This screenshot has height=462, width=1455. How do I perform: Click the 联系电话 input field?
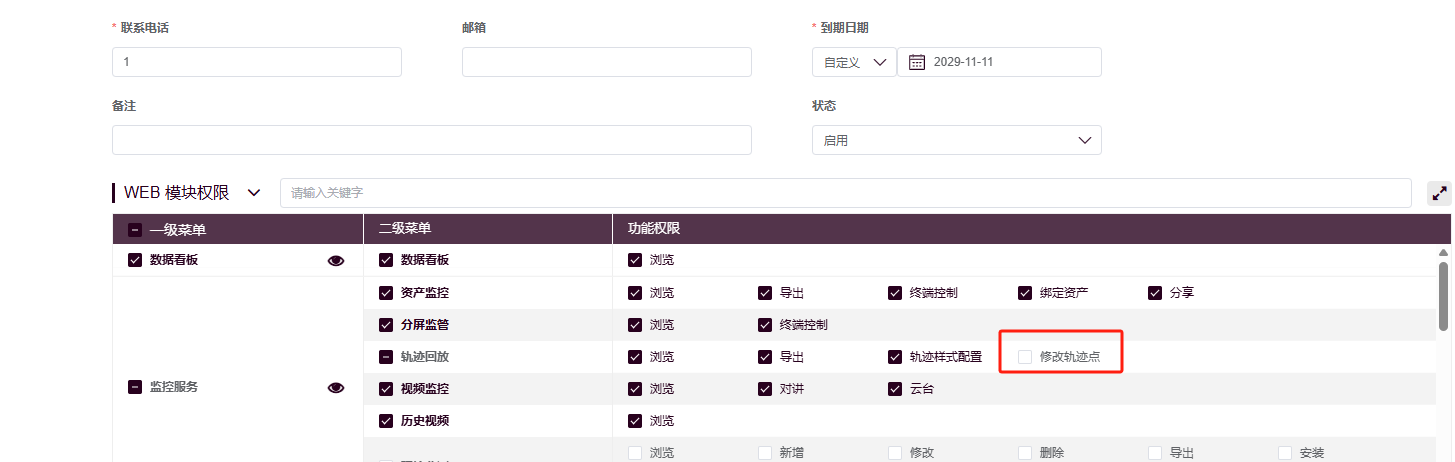256,62
